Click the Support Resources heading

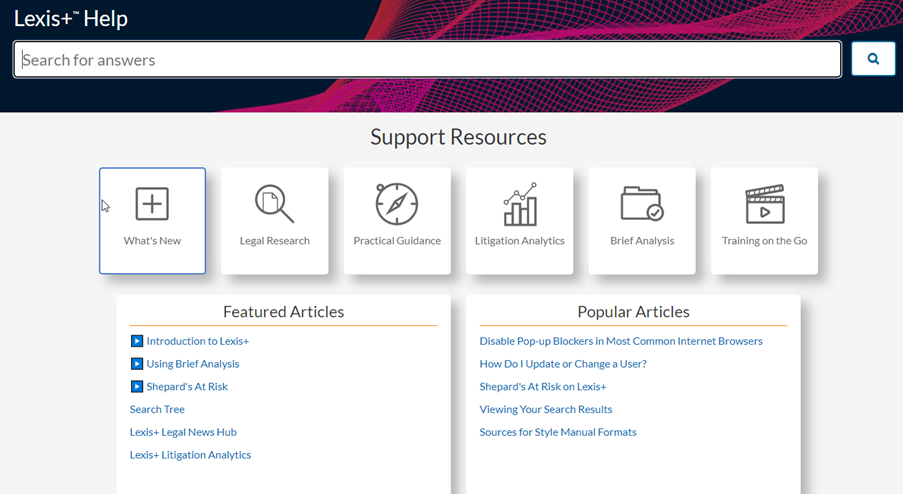pyautogui.click(x=458, y=137)
